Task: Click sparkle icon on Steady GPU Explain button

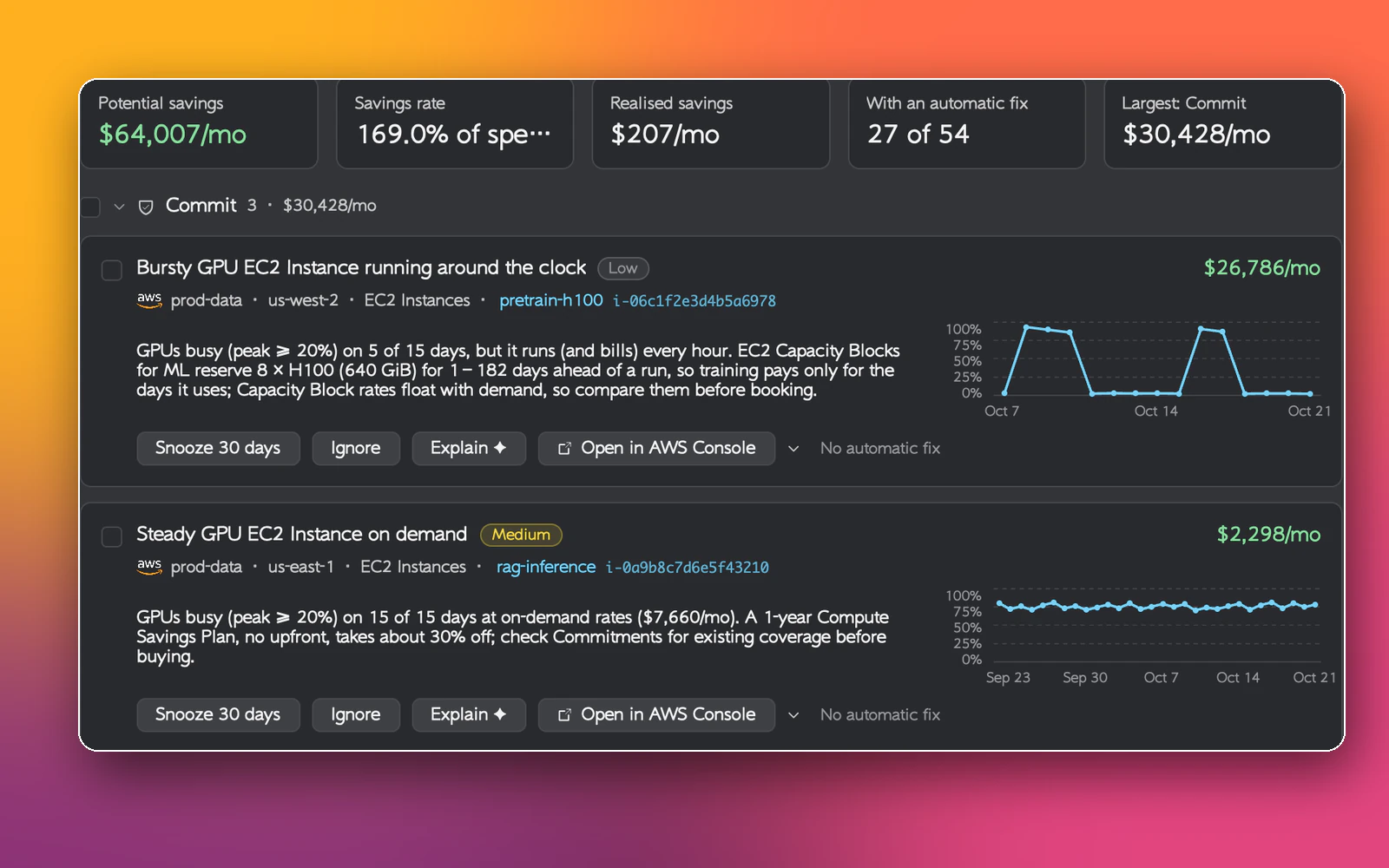Action: 500,714
